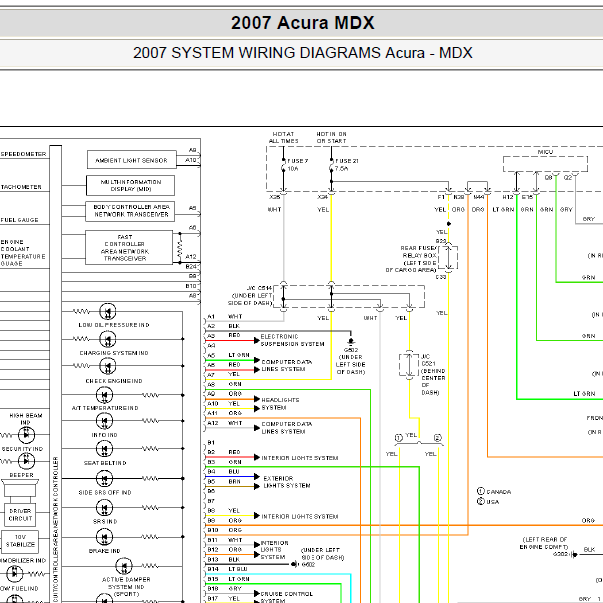Image resolution: width=603 pixels, height=603 pixels.
Task: Click the SECURITY IND label
Action: (x=22, y=449)
